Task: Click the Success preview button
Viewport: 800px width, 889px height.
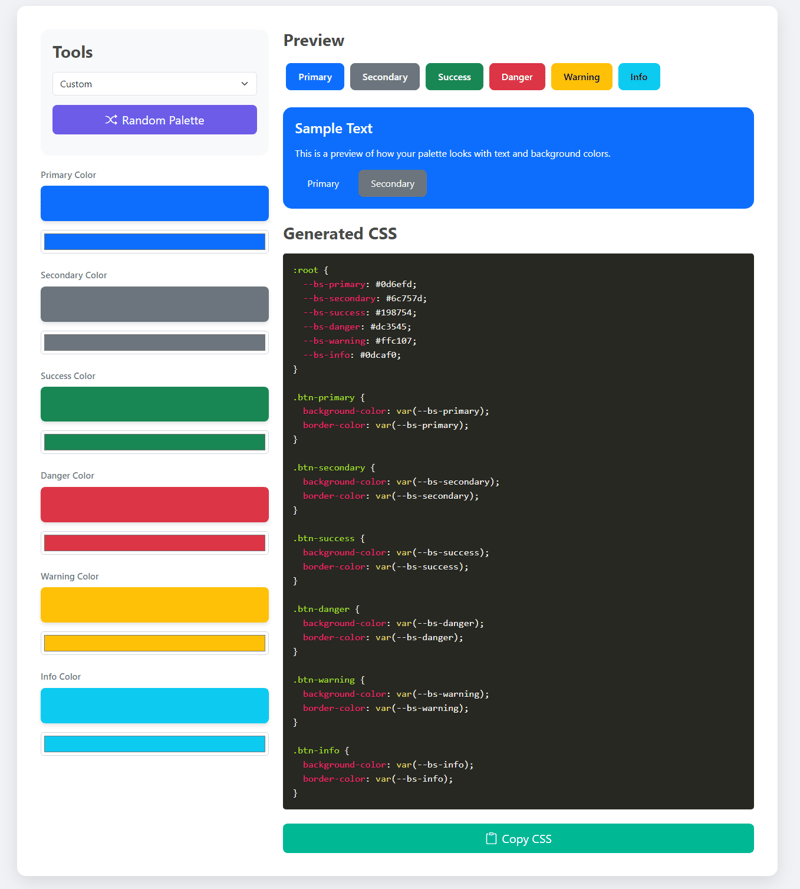Action: 454,76
